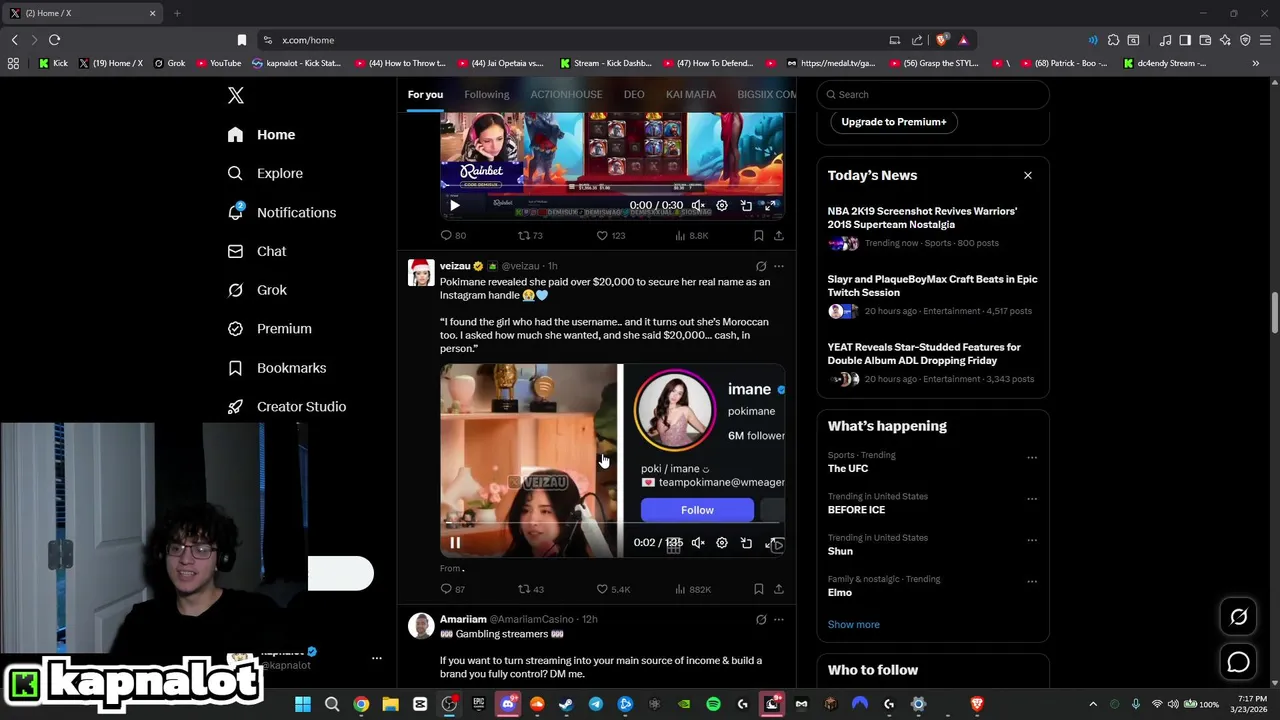The height and width of the screenshot is (720, 1280).
Task: Repost the post with 73 reposts
Action: (530, 236)
